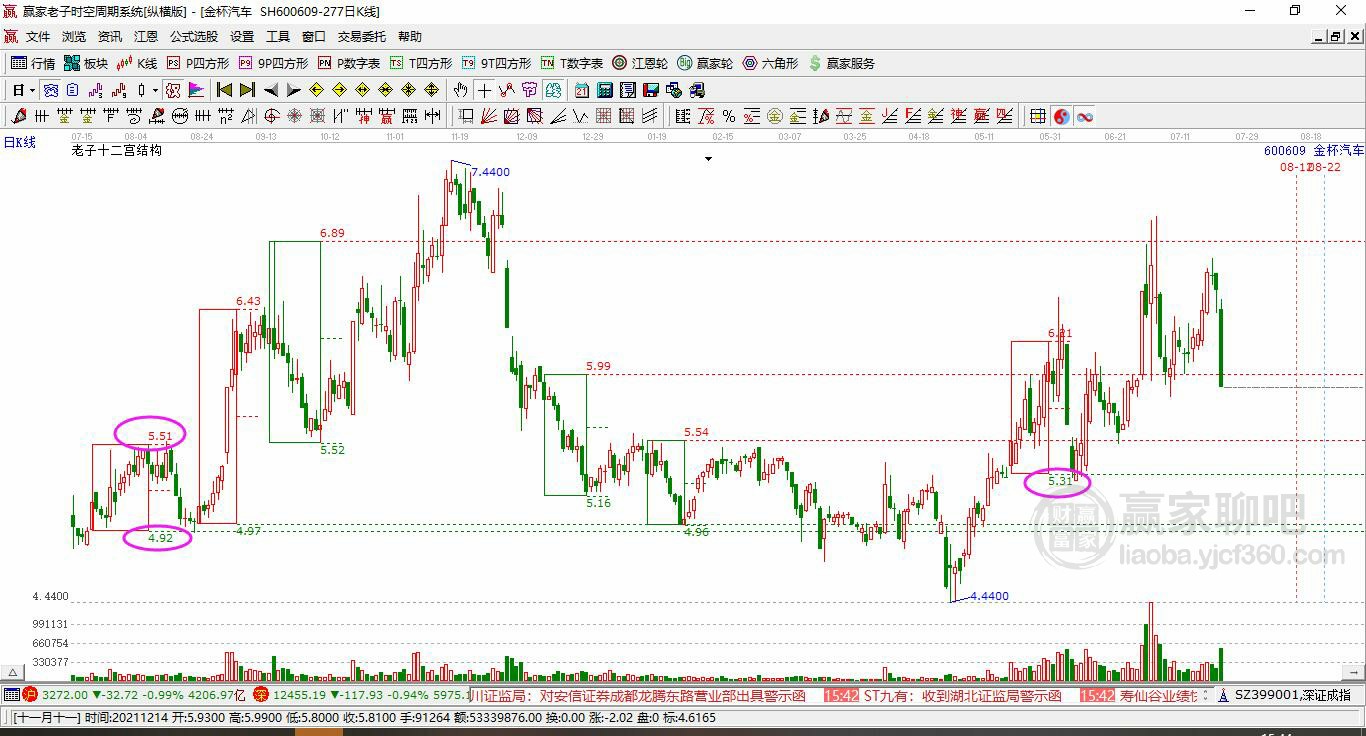Click the yellow-red grid table icon
The image size is (1366, 736).
(x=1038, y=116)
